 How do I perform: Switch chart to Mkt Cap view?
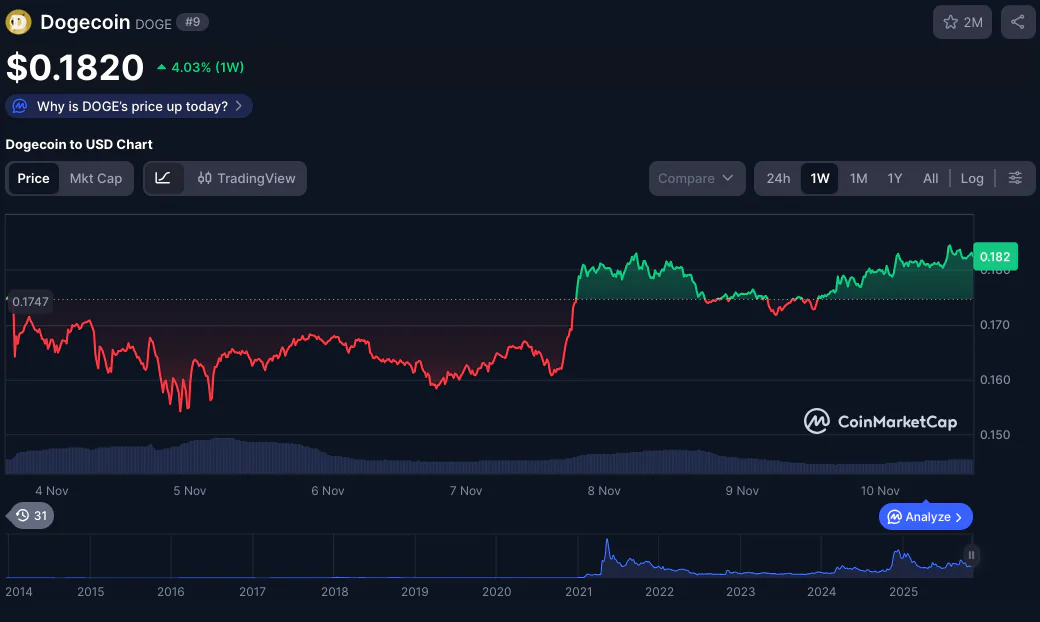[x=96, y=178]
